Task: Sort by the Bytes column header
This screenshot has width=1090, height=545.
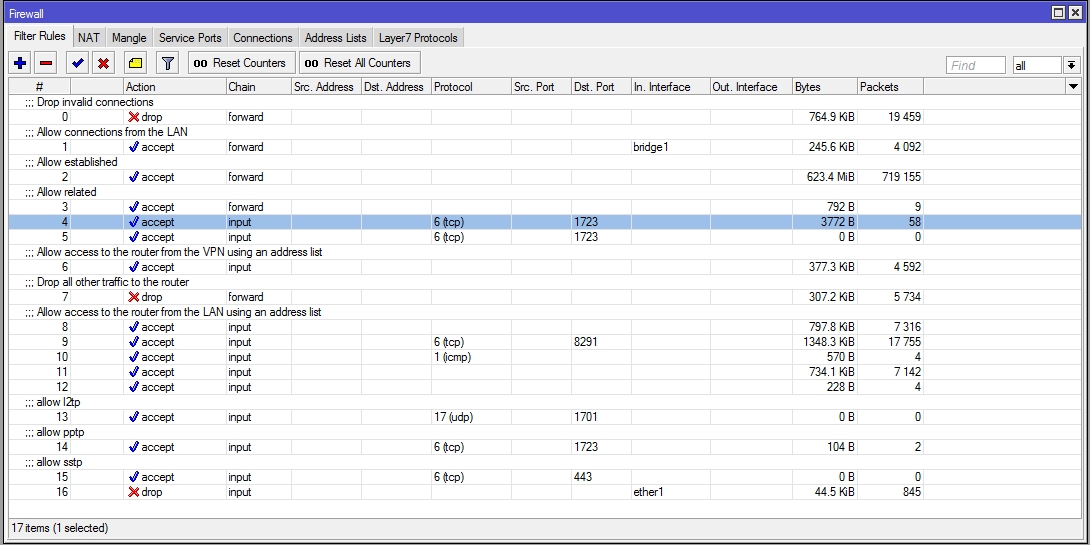Action: [x=824, y=87]
